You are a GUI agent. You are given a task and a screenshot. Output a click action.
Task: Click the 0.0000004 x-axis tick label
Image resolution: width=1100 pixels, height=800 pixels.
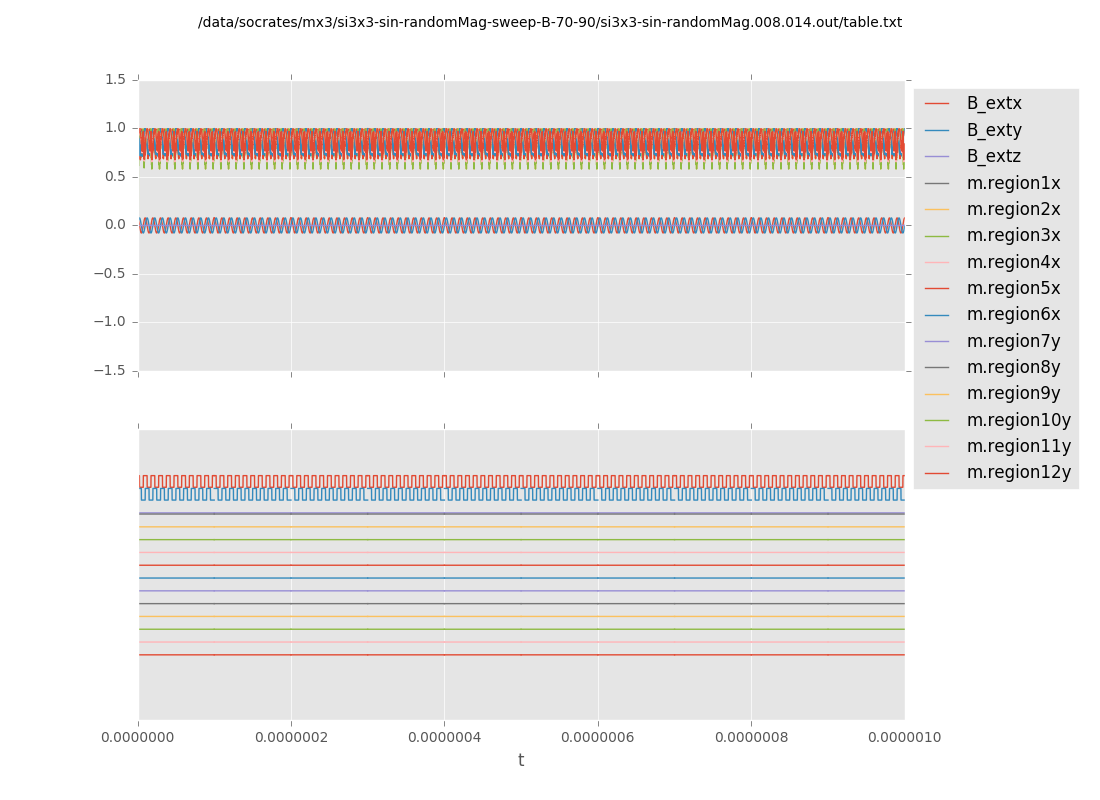point(444,738)
